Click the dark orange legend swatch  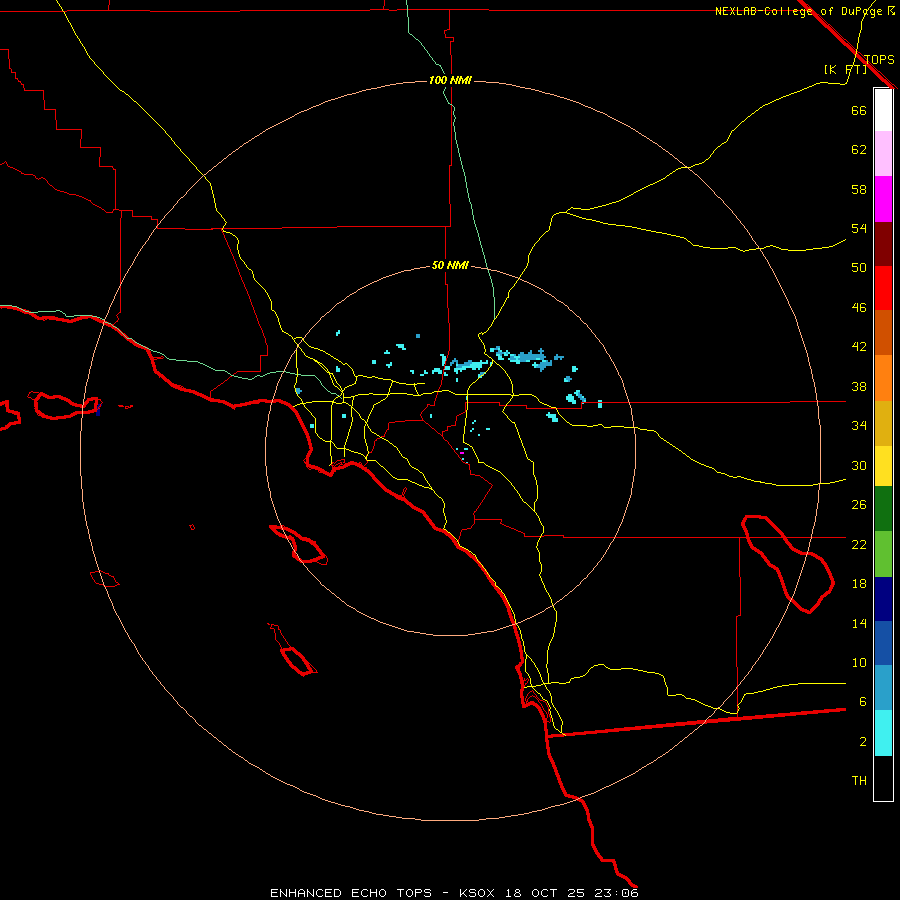(x=883, y=333)
